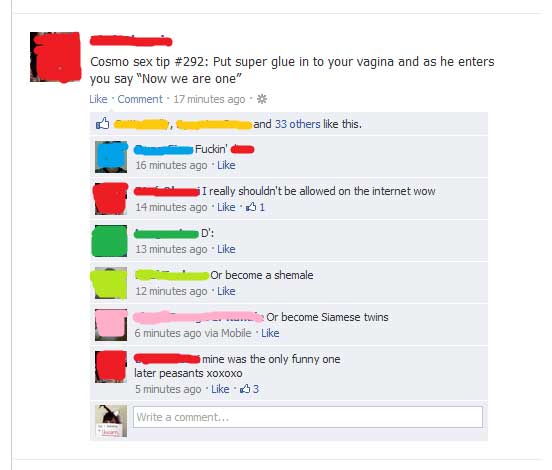
Task: Like the 'Fuckin'' comment from 16 minutes ago
Action: click(x=226, y=165)
